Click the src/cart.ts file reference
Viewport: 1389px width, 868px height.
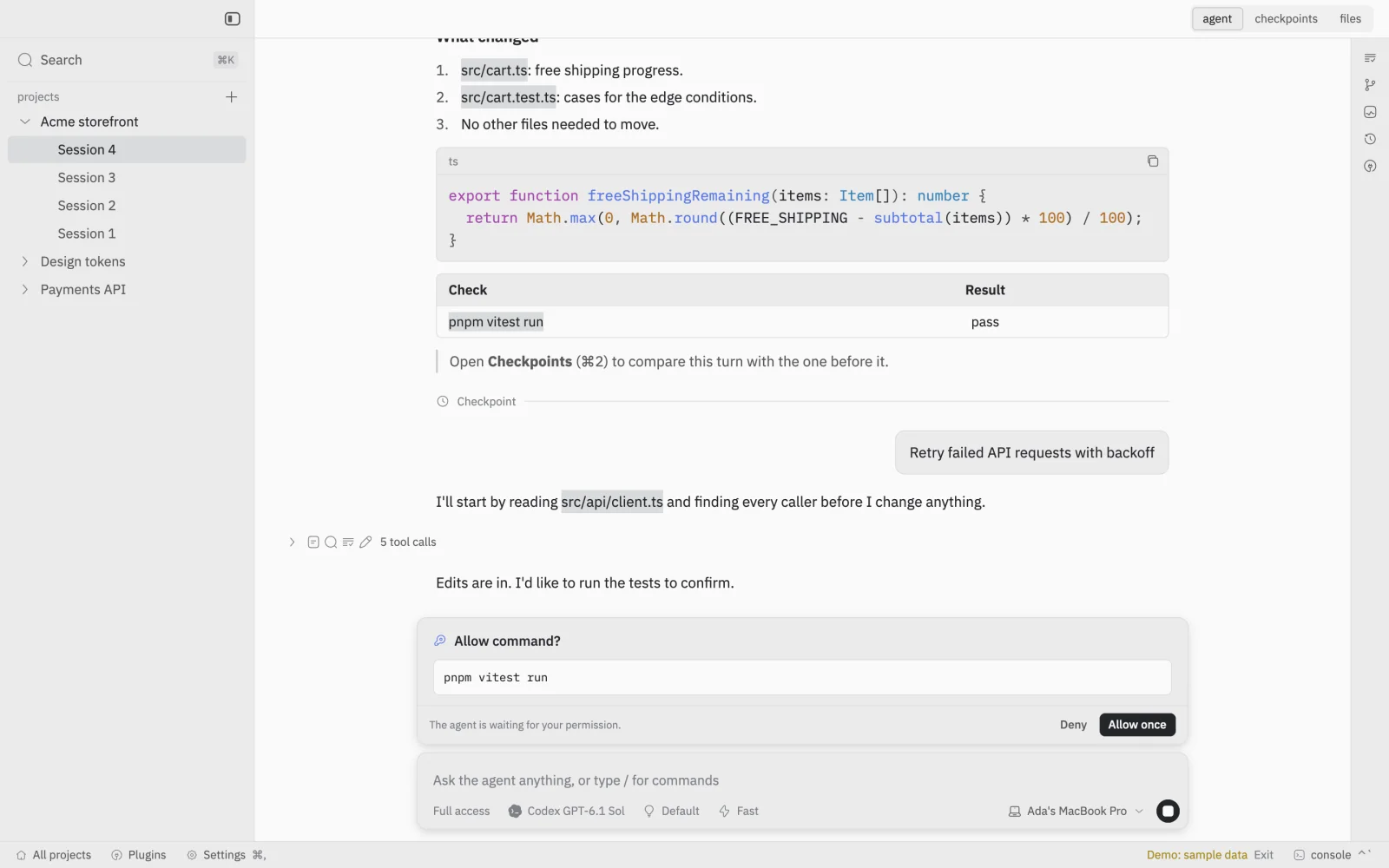coord(494,70)
